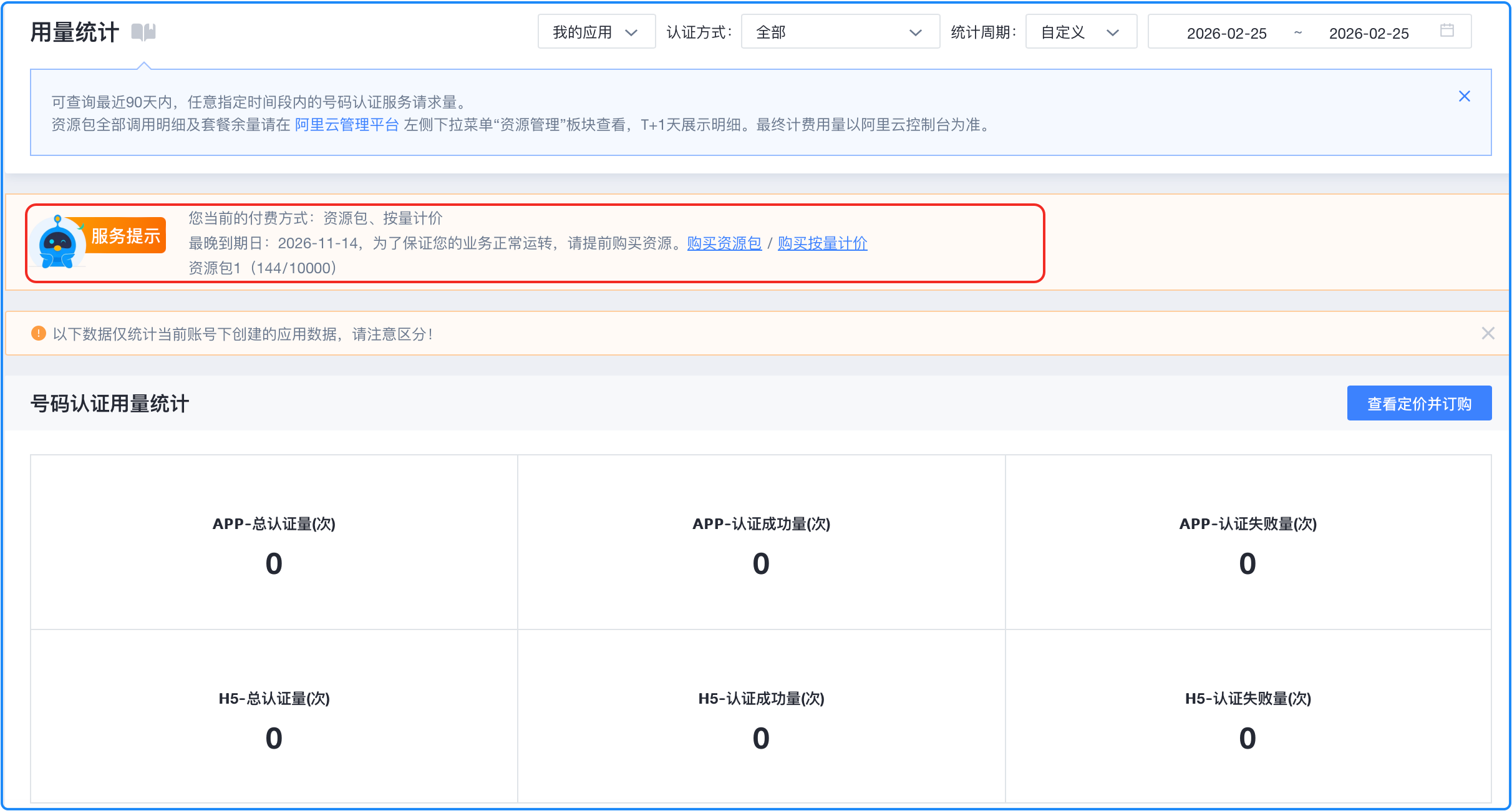The width and height of the screenshot is (1512, 811).
Task: Click the documentation book icon beside 用量统计
Action: (143, 32)
